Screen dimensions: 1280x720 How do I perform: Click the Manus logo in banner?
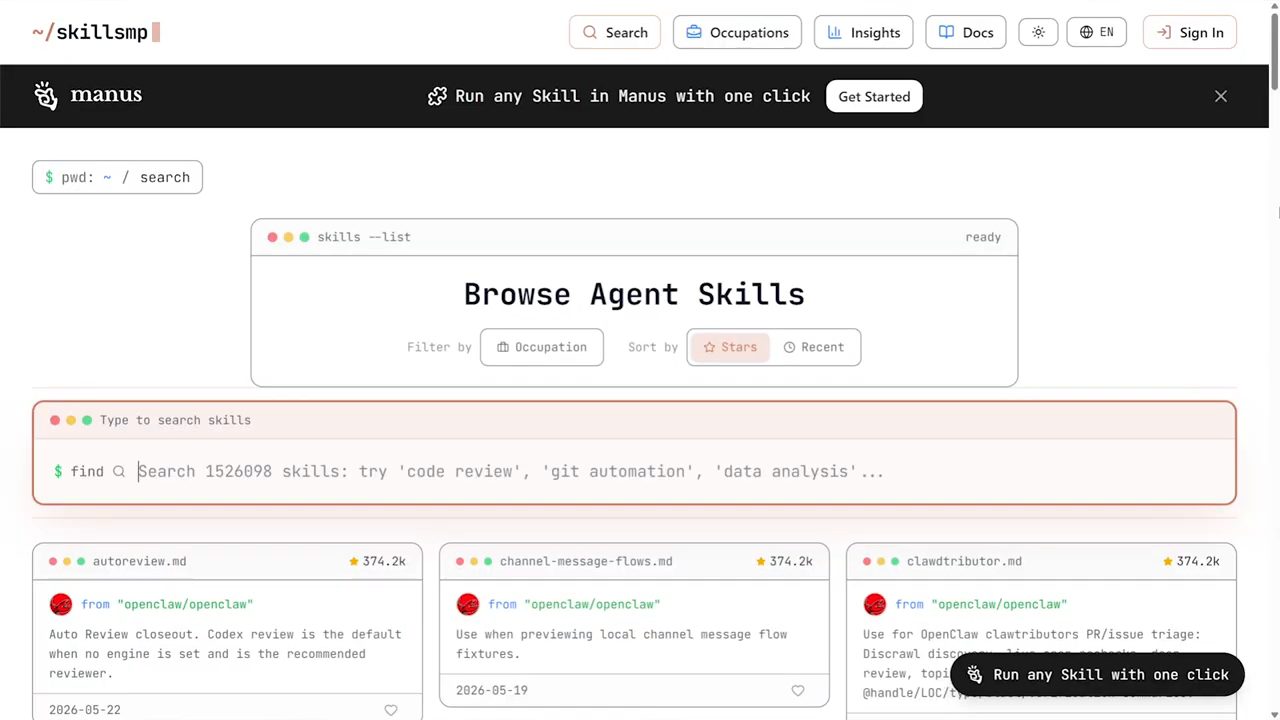[x=88, y=95]
